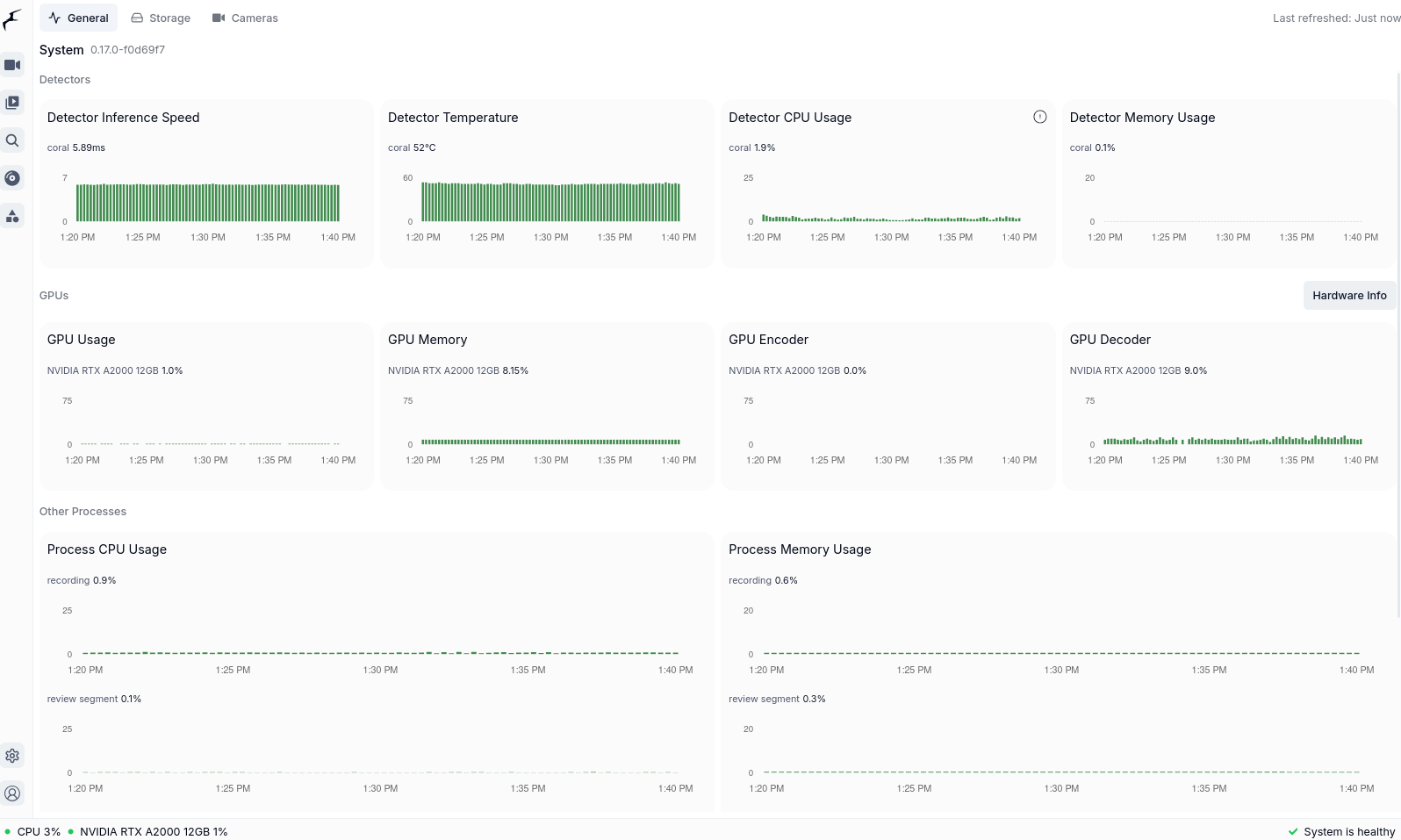The image size is (1401, 840).
Task: Click the Detector Inference Speed bar chart
Action: pos(207,203)
